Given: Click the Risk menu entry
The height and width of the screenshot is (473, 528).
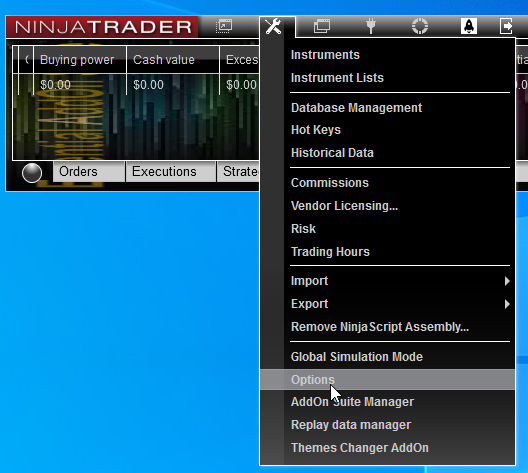Looking at the screenshot, I should (387, 229).
